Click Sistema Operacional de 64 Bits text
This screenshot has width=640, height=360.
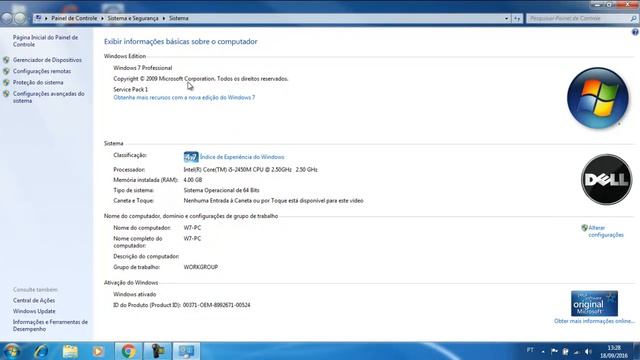(x=221, y=190)
